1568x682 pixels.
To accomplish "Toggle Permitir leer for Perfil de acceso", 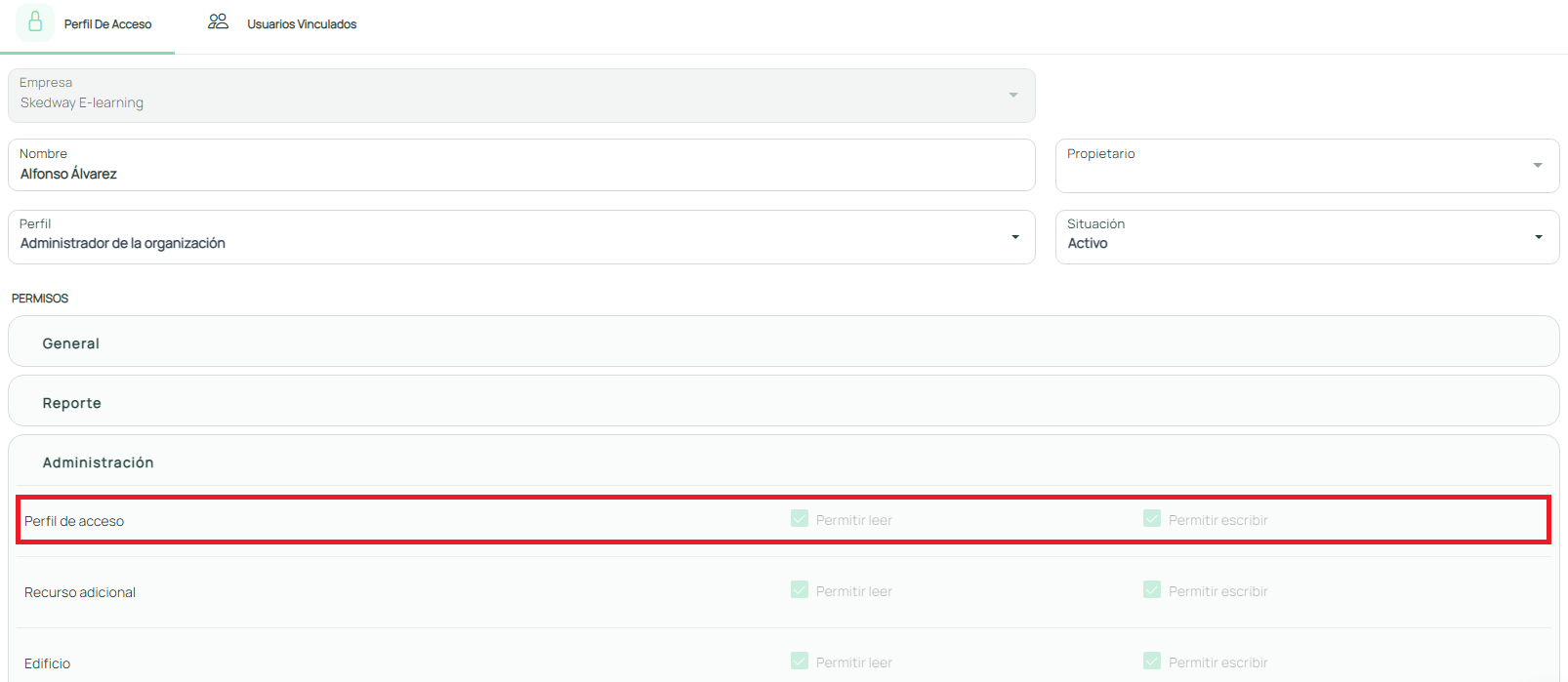I will [800, 519].
